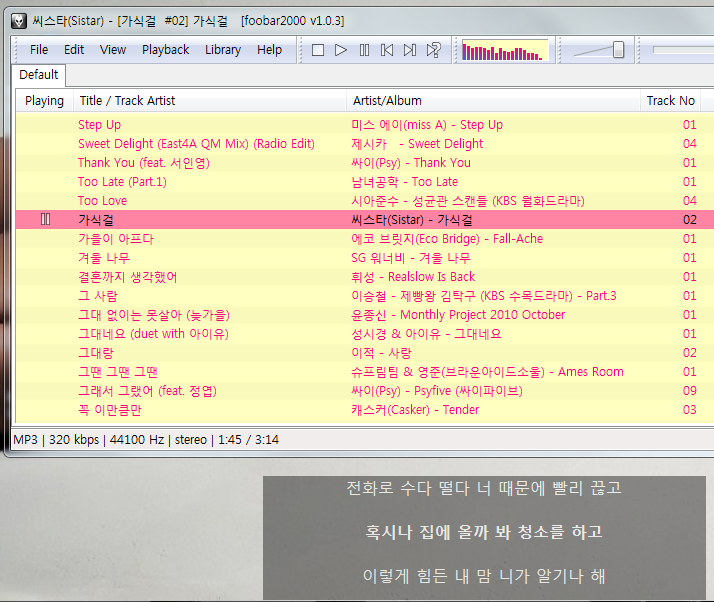Open the File menu
The width and height of the screenshot is (714, 602).
(39, 50)
